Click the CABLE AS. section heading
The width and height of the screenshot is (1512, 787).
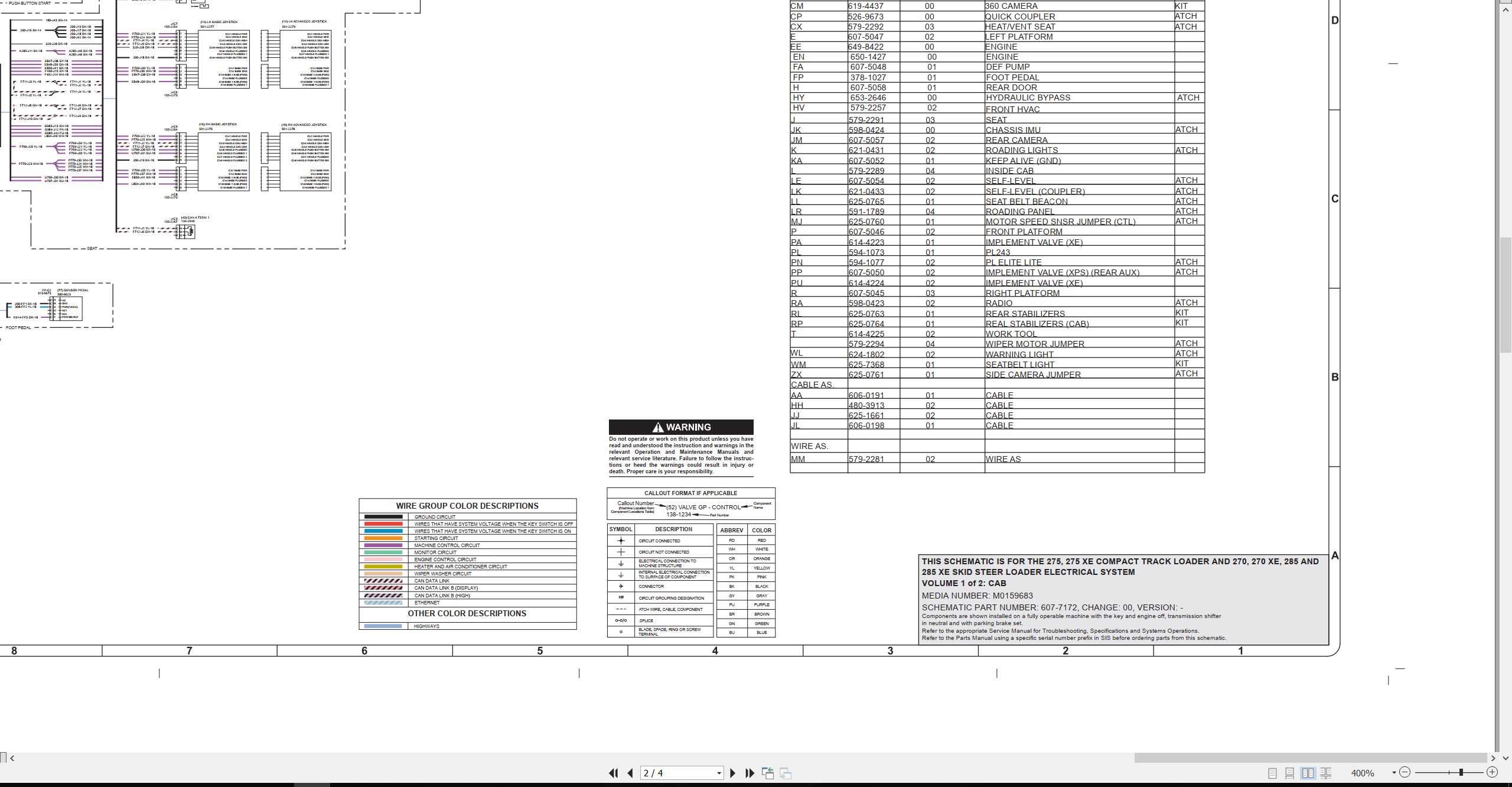tap(812, 385)
